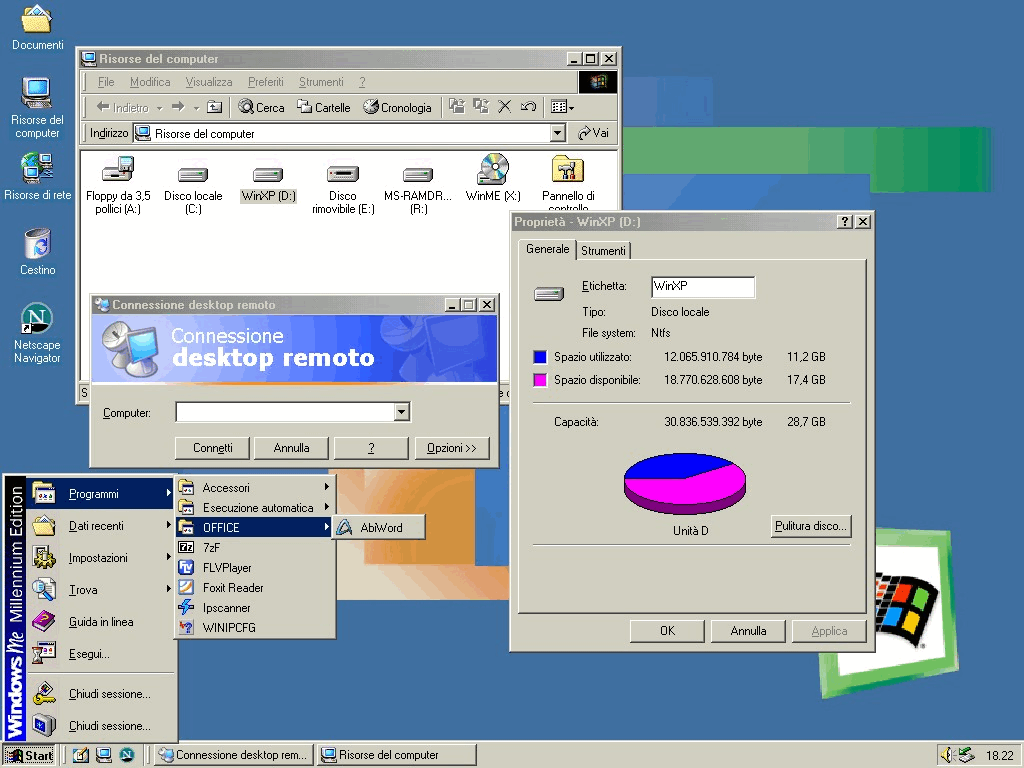Click the magenta Spazio disponibile swatch
The width and height of the screenshot is (1024, 768).
click(x=540, y=380)
